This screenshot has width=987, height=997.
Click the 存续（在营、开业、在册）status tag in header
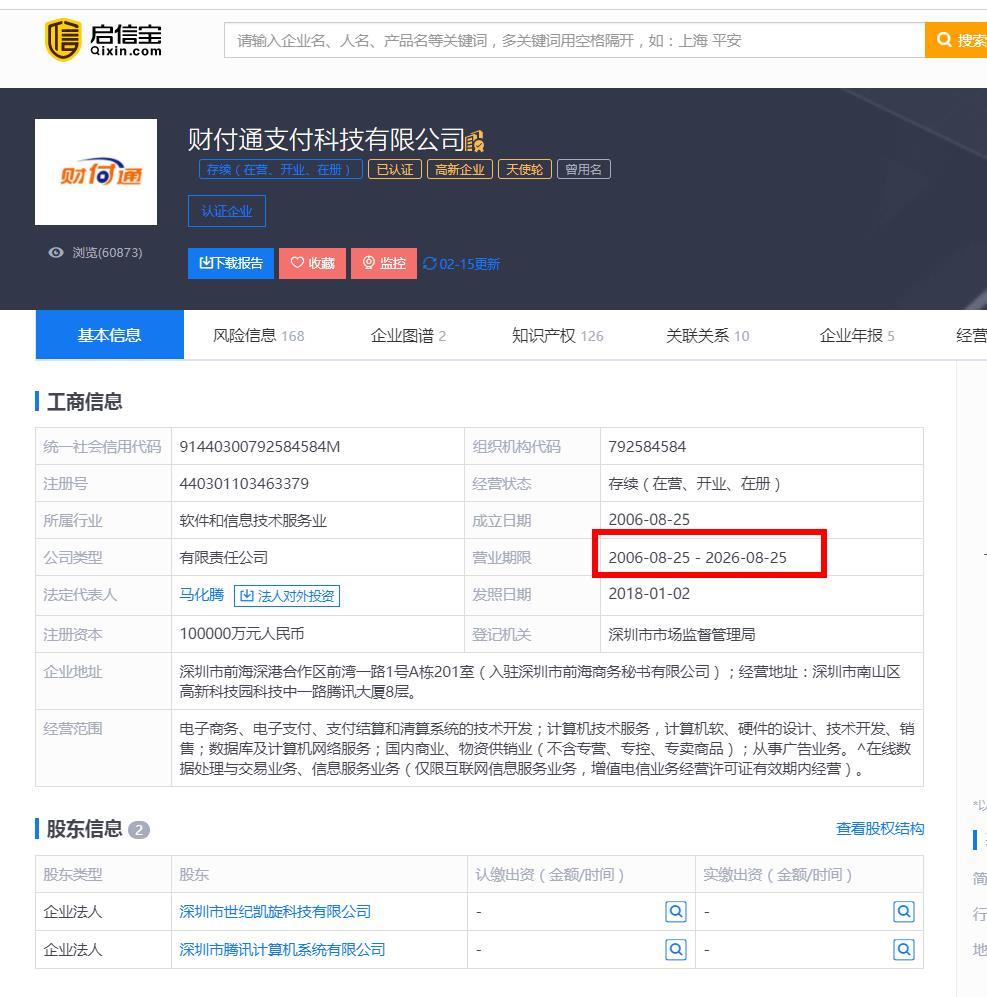click(280, 169)
